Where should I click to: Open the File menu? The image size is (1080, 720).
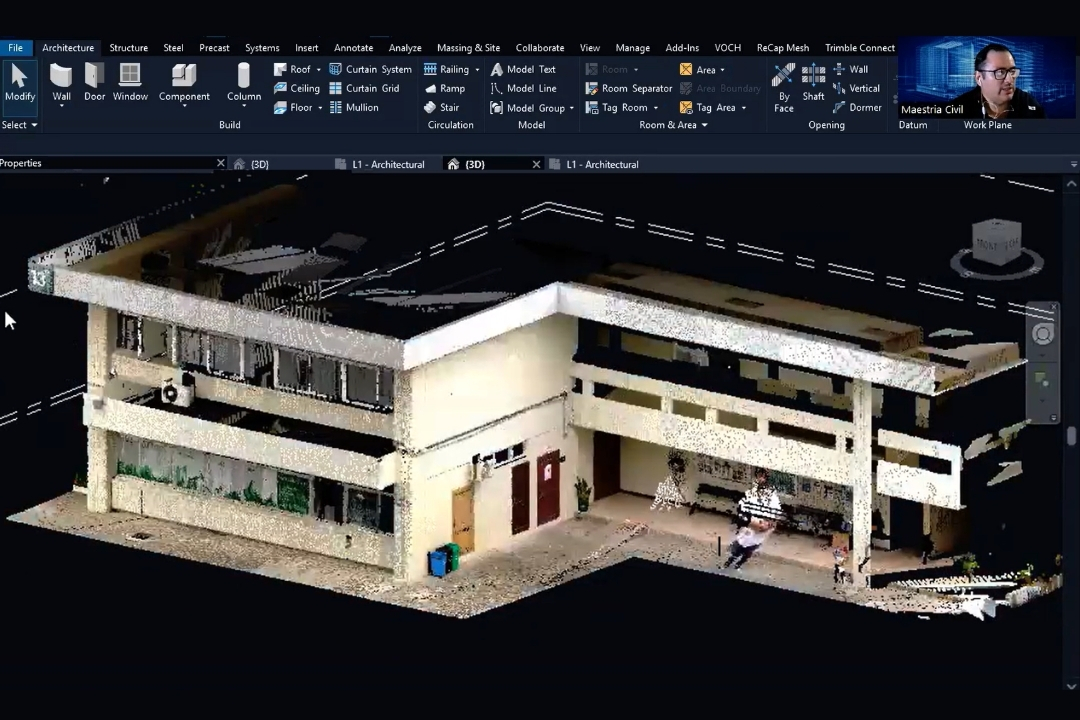[15, 47]
